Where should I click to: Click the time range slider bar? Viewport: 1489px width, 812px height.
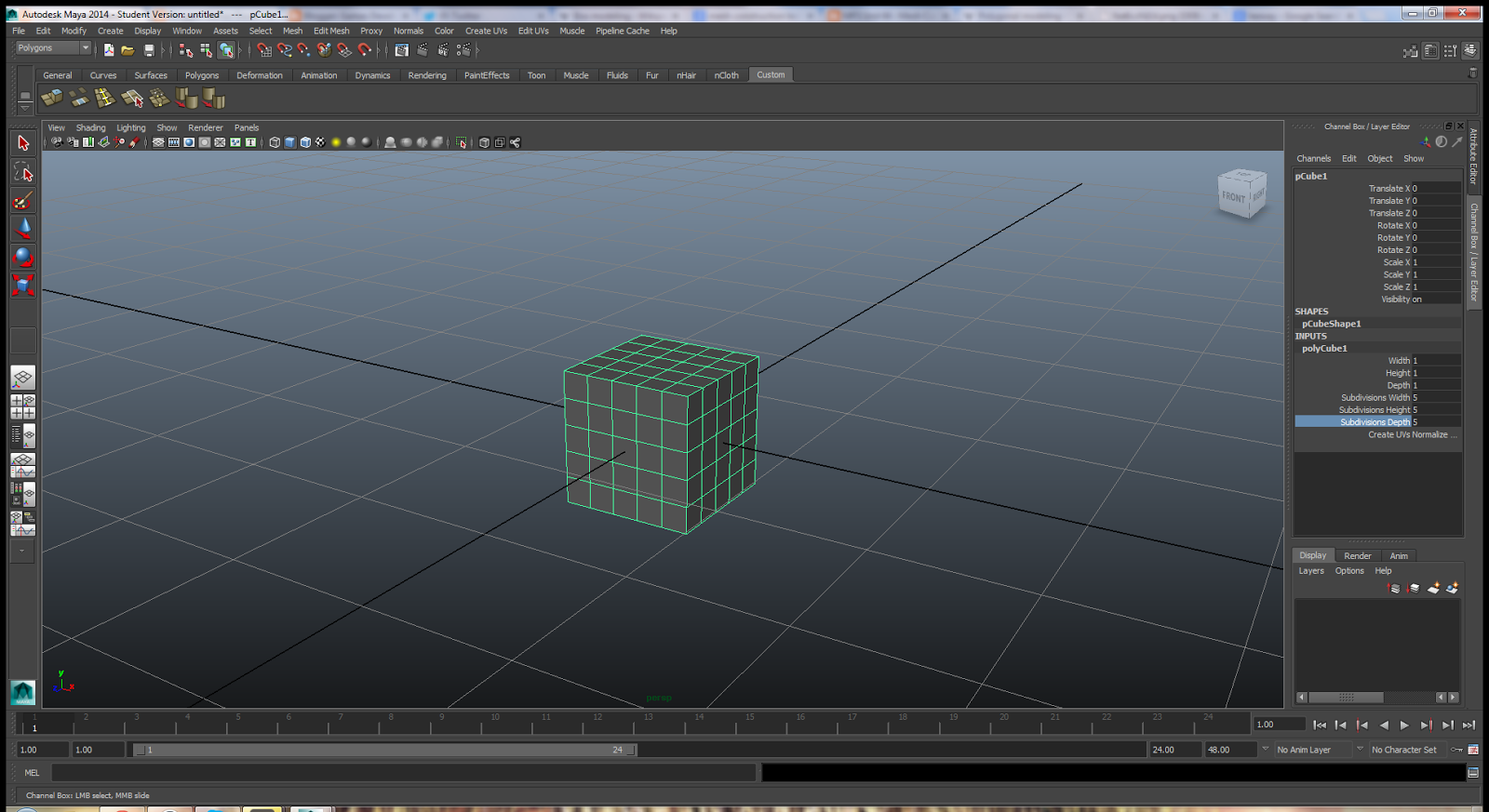(385, 750)
